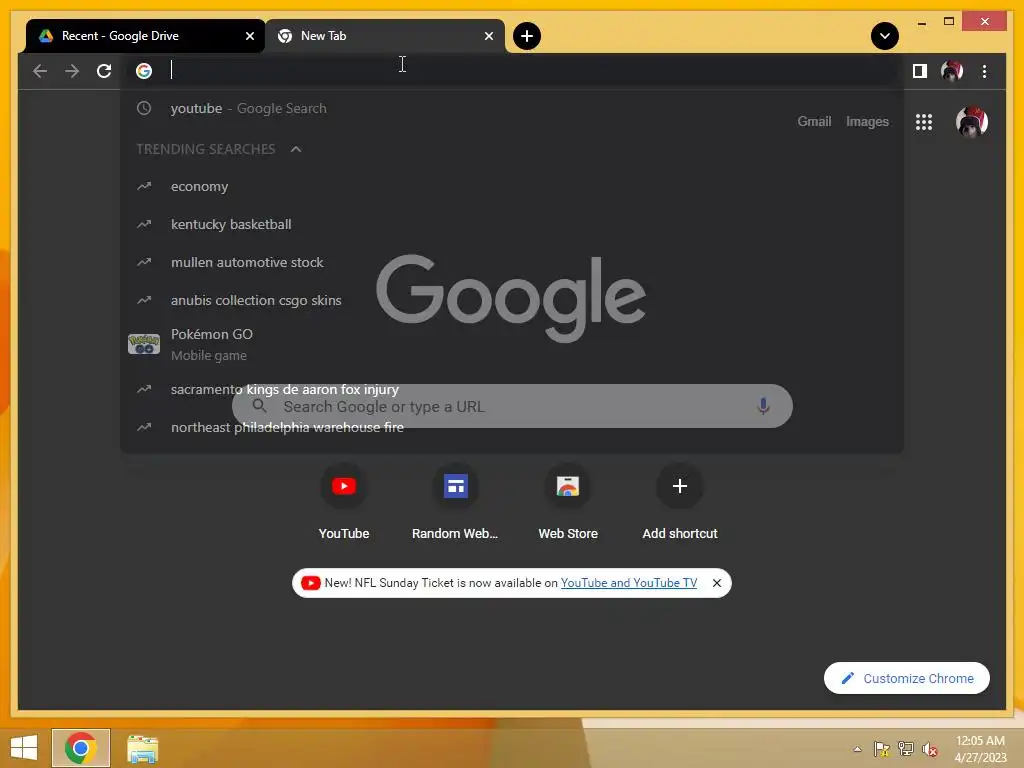Viewport: 1024px width, 768px height.
Task: Click the Chrome taskbar icon
Action: point(81,748)
